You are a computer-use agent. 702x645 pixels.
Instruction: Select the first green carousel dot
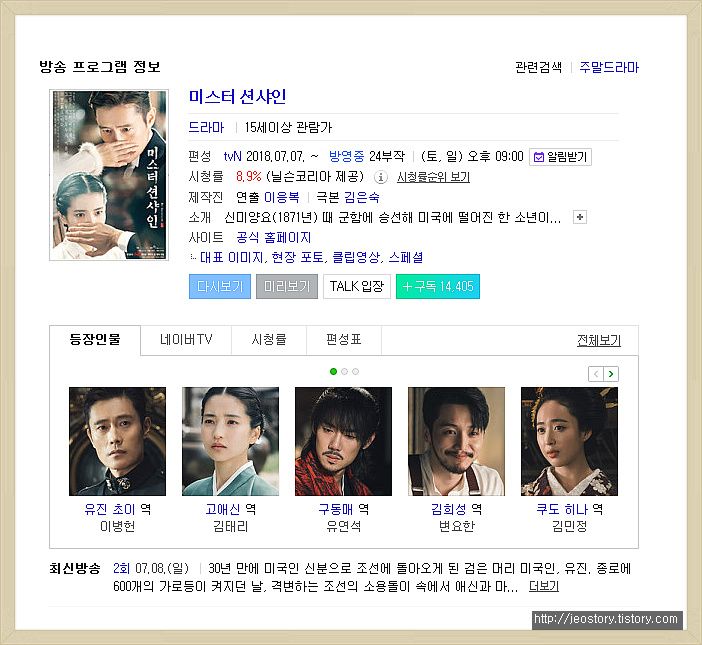tap(333, 372)
